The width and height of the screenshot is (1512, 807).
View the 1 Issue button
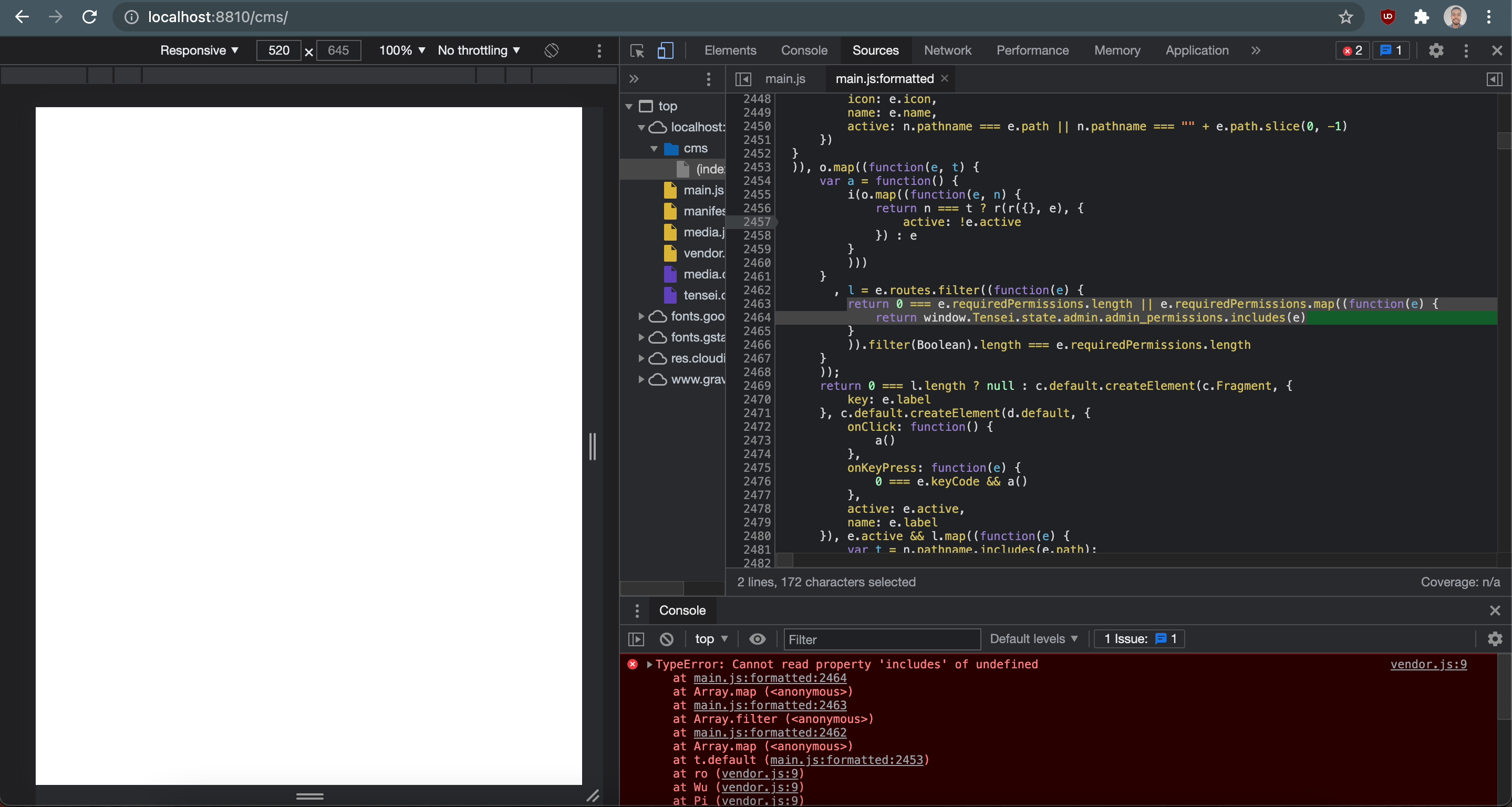click(x=1138, y=639)
